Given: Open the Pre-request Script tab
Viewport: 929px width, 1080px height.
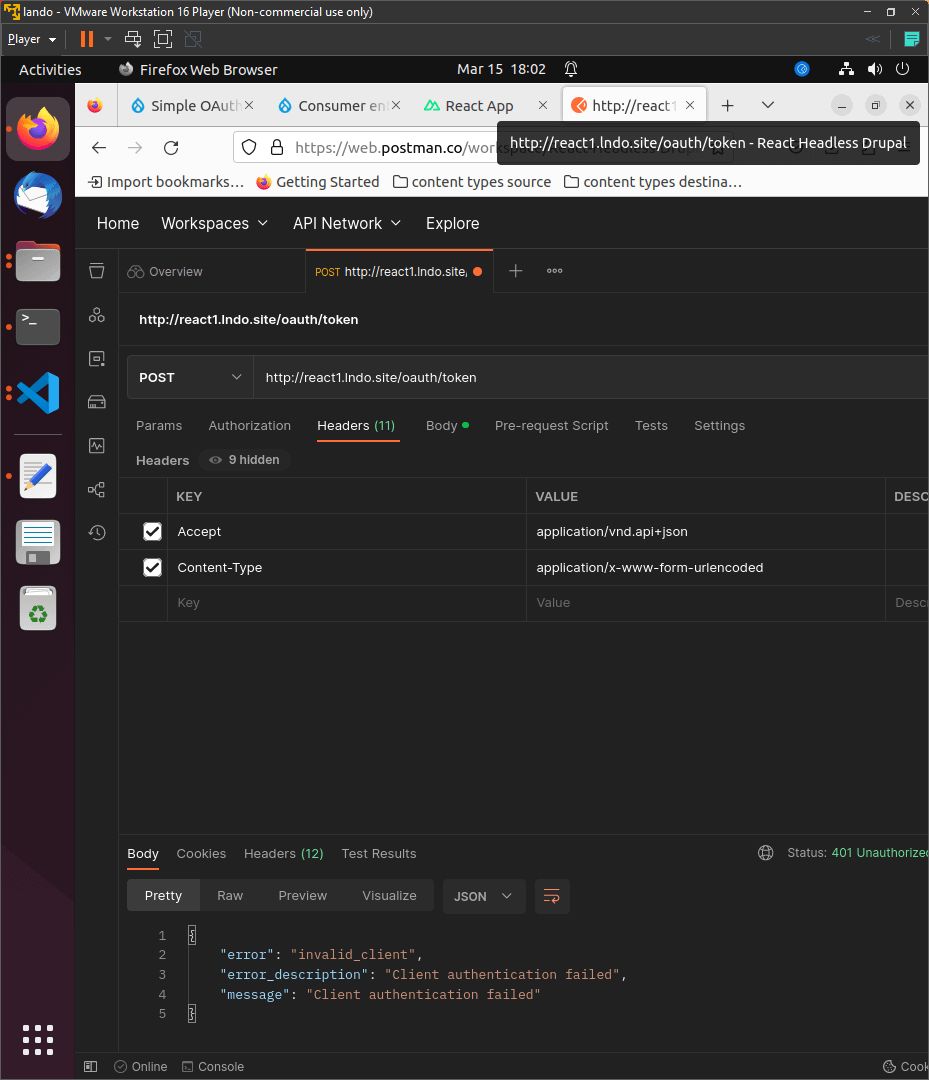Looking at the screenshot, I should coord(551,426).
